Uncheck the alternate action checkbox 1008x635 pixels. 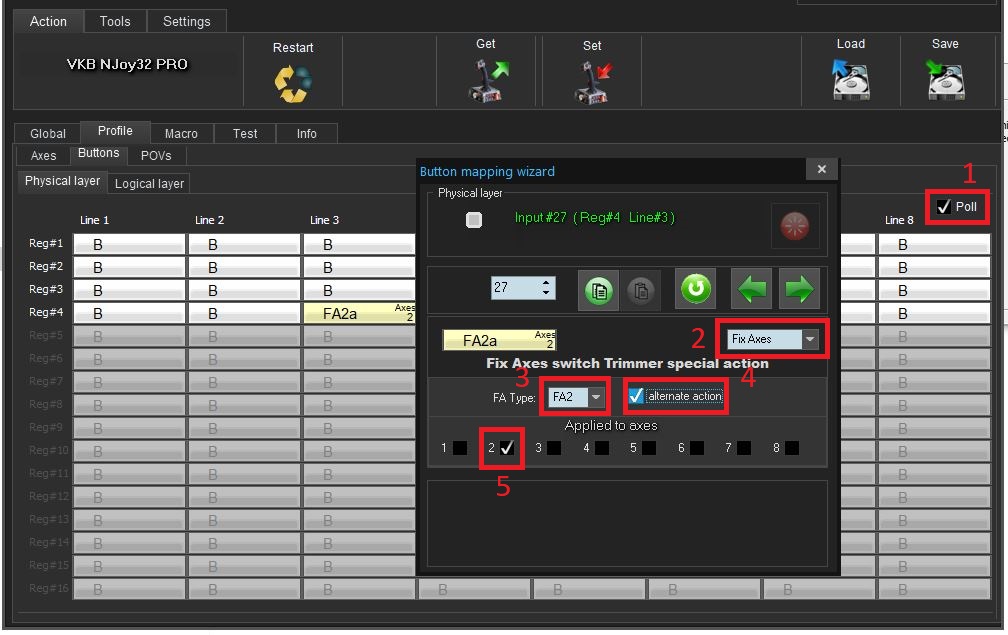point(636,396)
